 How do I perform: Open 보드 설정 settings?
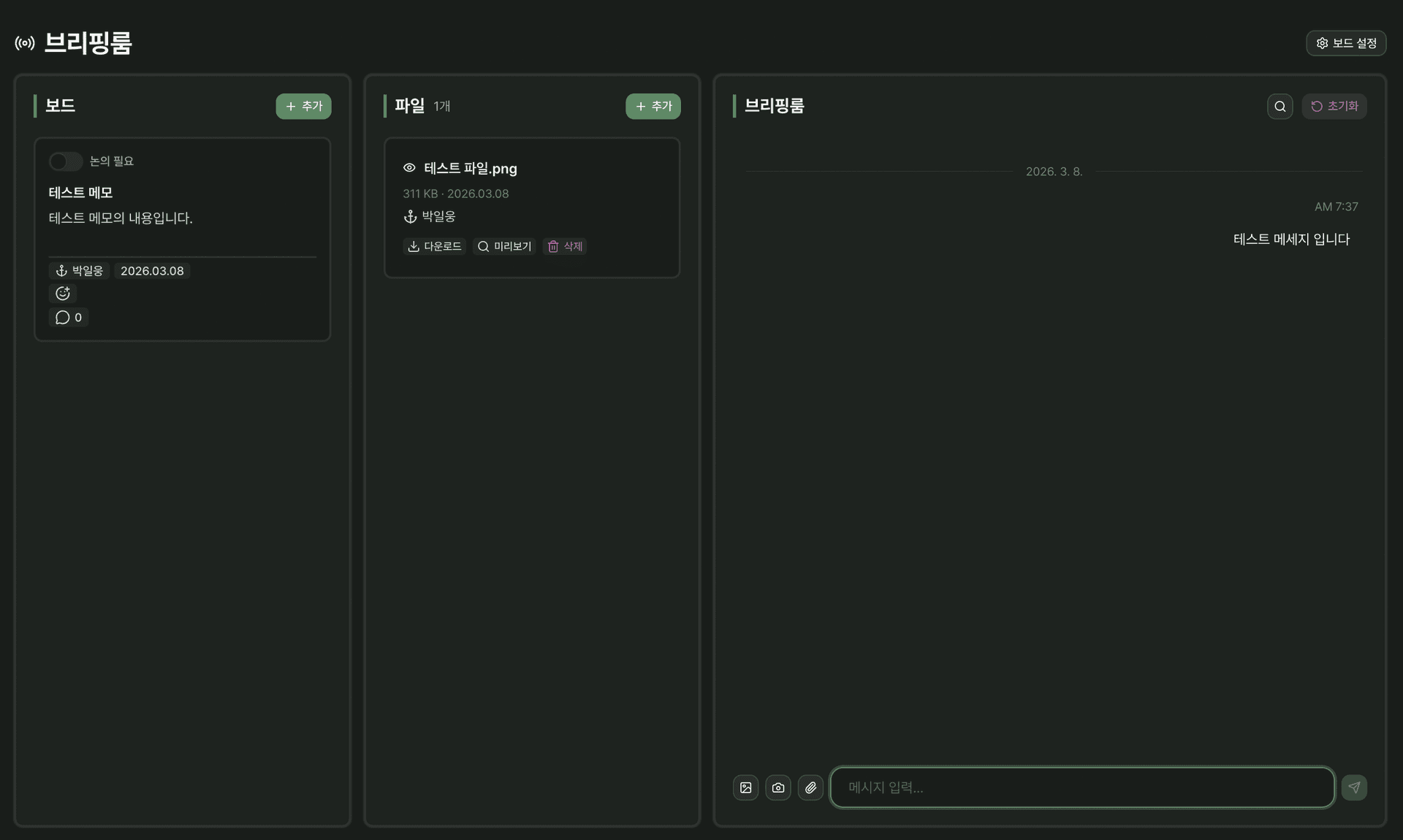[1346, 43]
